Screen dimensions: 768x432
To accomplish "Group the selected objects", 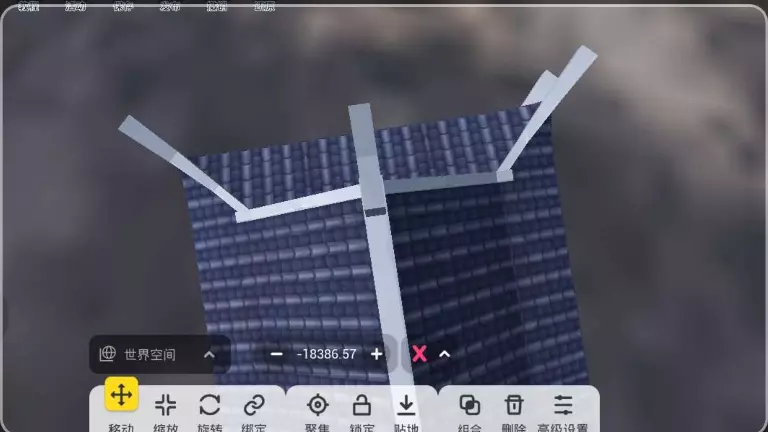I will pos(469,405).
